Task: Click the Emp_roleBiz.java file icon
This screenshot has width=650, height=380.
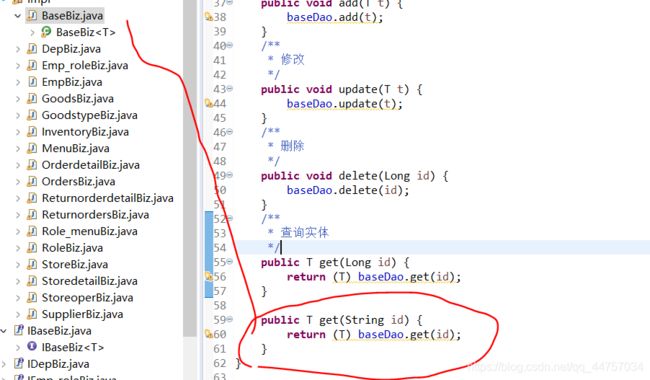Action: point(32,65)
